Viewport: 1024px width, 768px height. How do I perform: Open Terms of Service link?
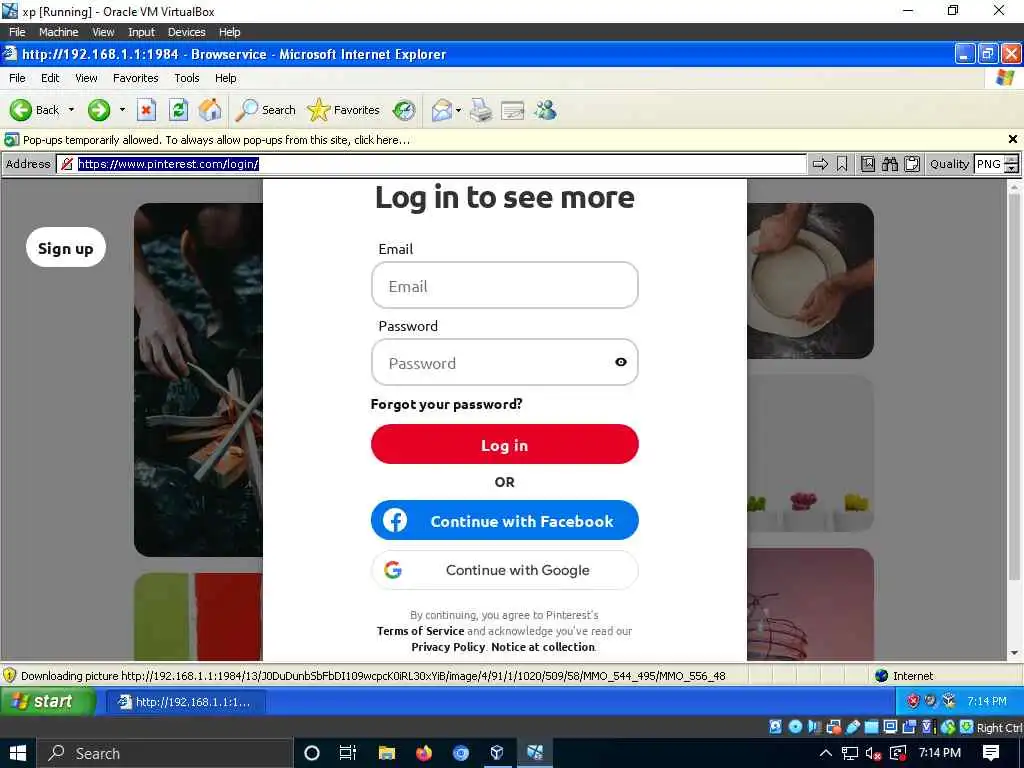[420, 631]
